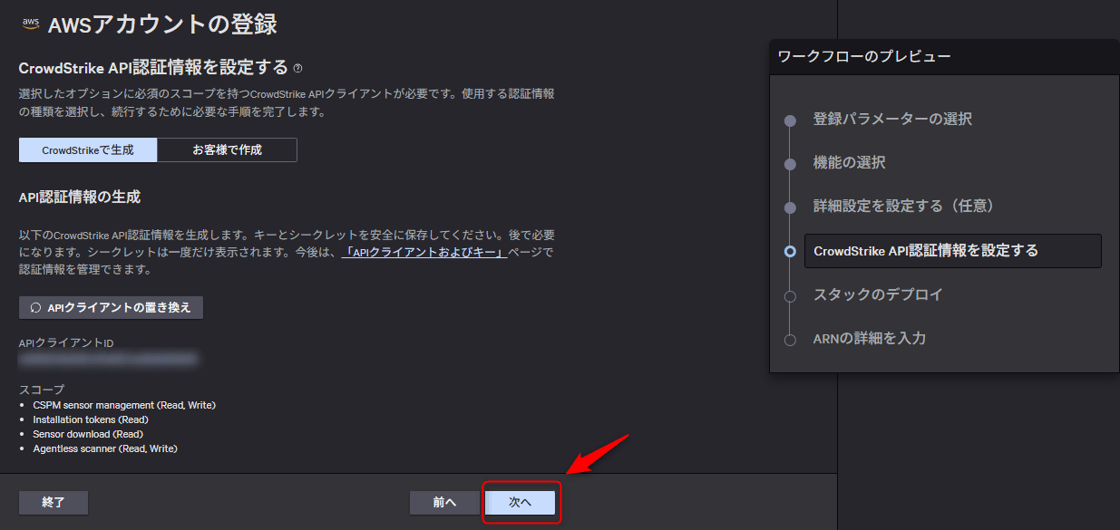Screen dimensions: 1120x530
Task: Jump to the ARNの詳細を入力 step label
Action: pos(869,339)
